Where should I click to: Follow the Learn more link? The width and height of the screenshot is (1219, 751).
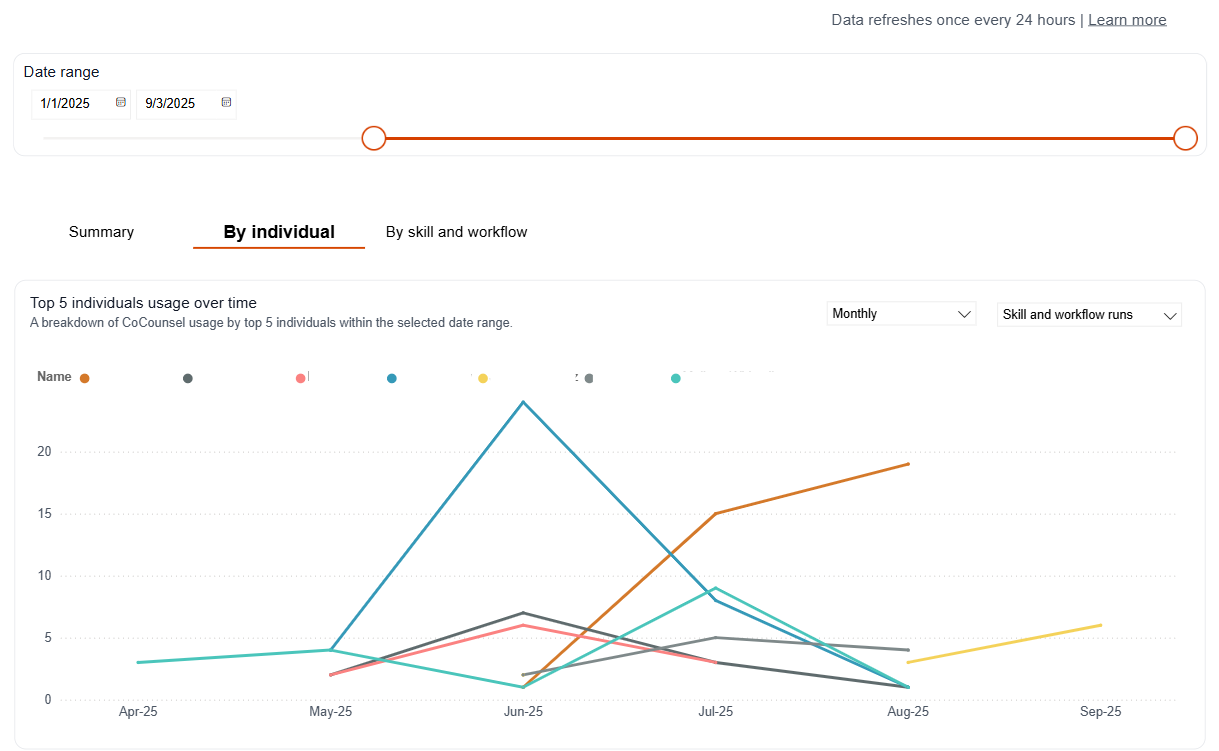click(1127, 20)
